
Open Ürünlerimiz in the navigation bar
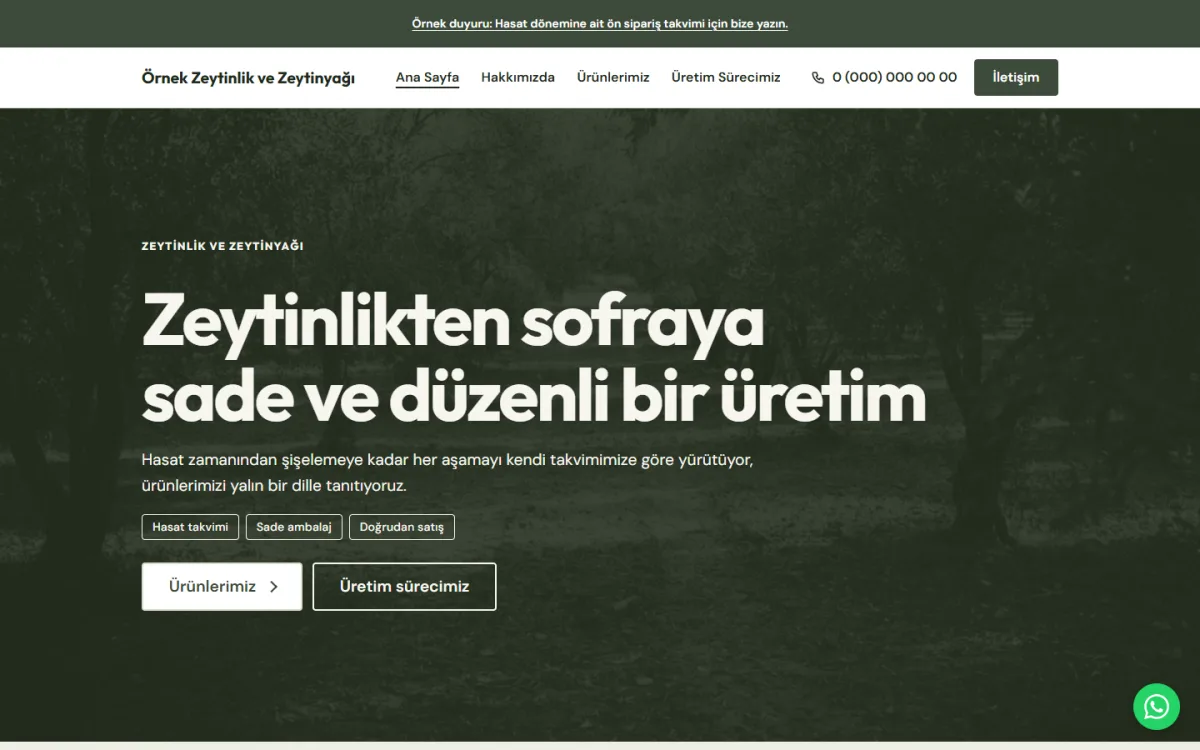613,77
